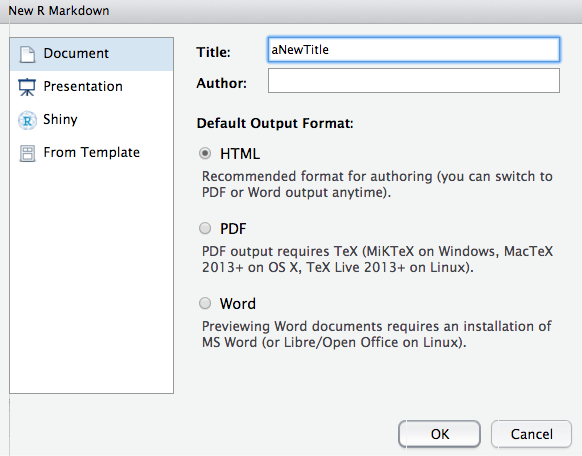Image resolution: width=582 pixels, height=456 pixels.
Task: Enable the PDF output radio button
Action: click(205, 228)
